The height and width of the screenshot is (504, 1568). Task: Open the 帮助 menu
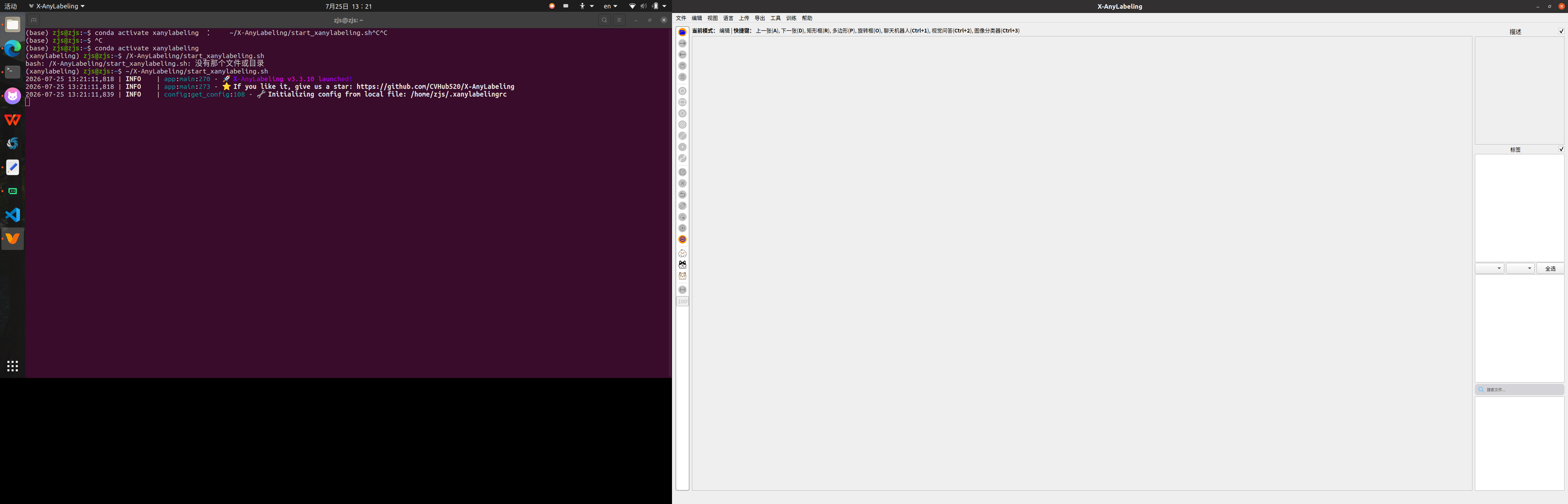coord(807,18)
